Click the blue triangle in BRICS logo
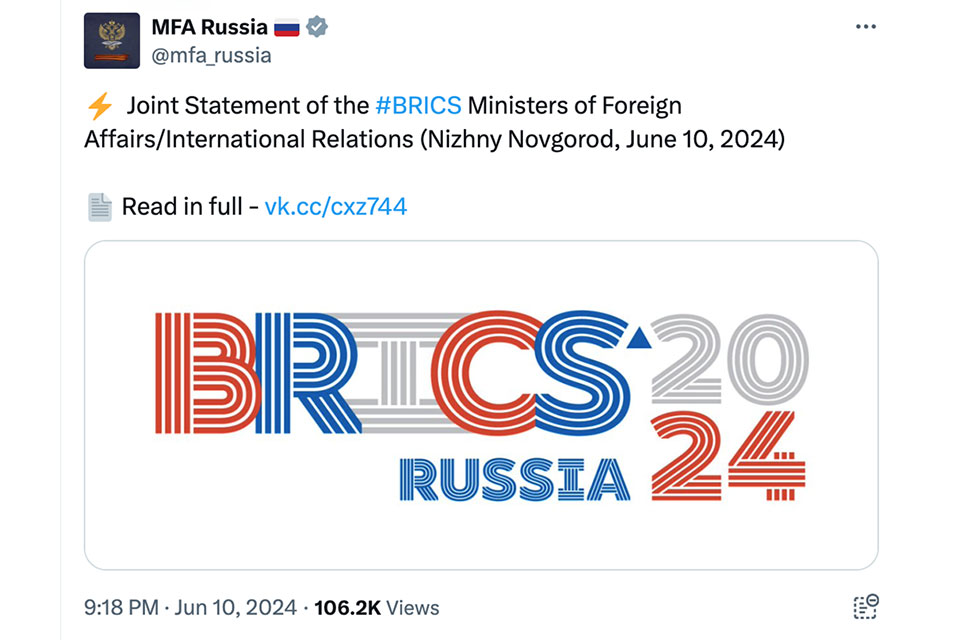Image resolution: width=960 pixels, height=640 pixels. pyautogui.click(x=639, y=339)
